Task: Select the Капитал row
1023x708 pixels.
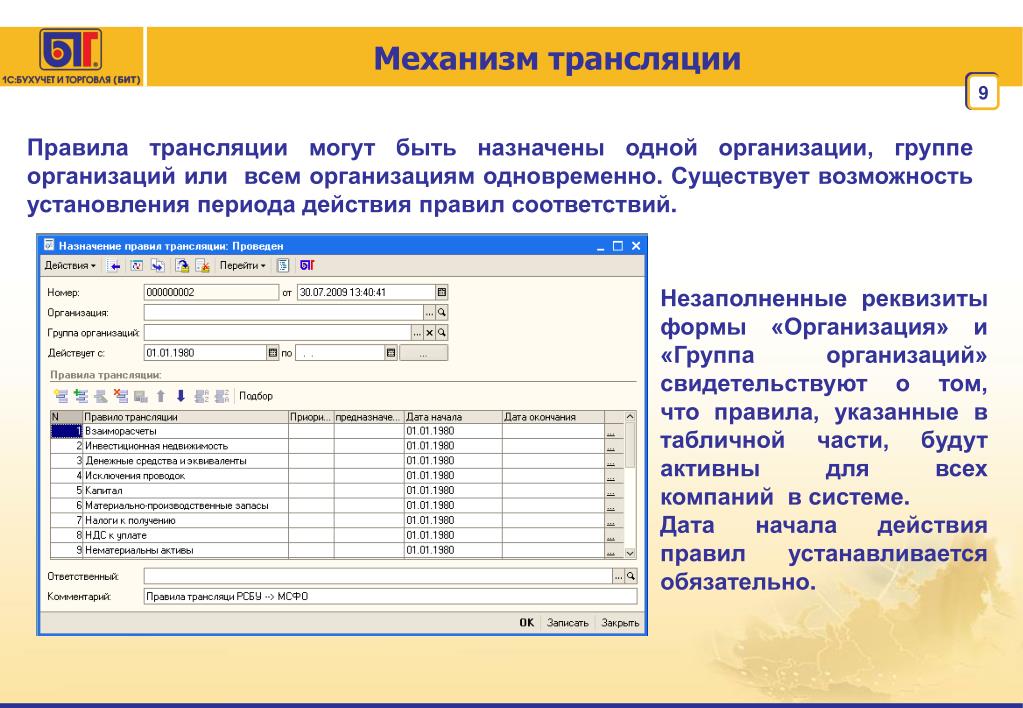Action: click(x=337, y=491)
